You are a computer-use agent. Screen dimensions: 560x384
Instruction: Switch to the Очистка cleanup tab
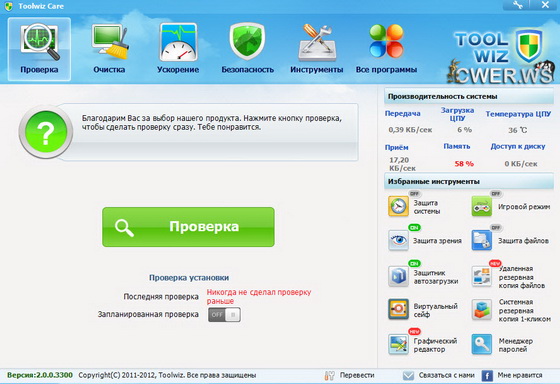[x=109, y=49]
